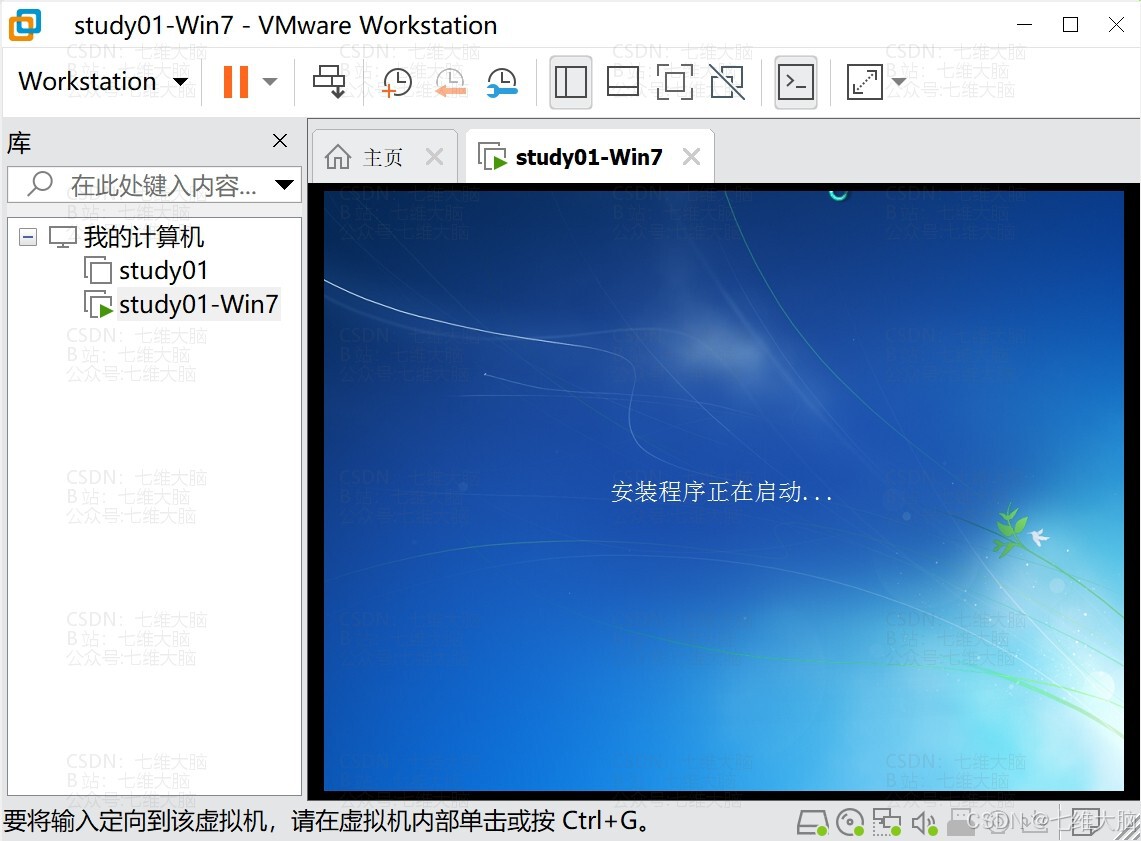Switch to Unity mode
The image size is (1141, 841).
[727, 81]
